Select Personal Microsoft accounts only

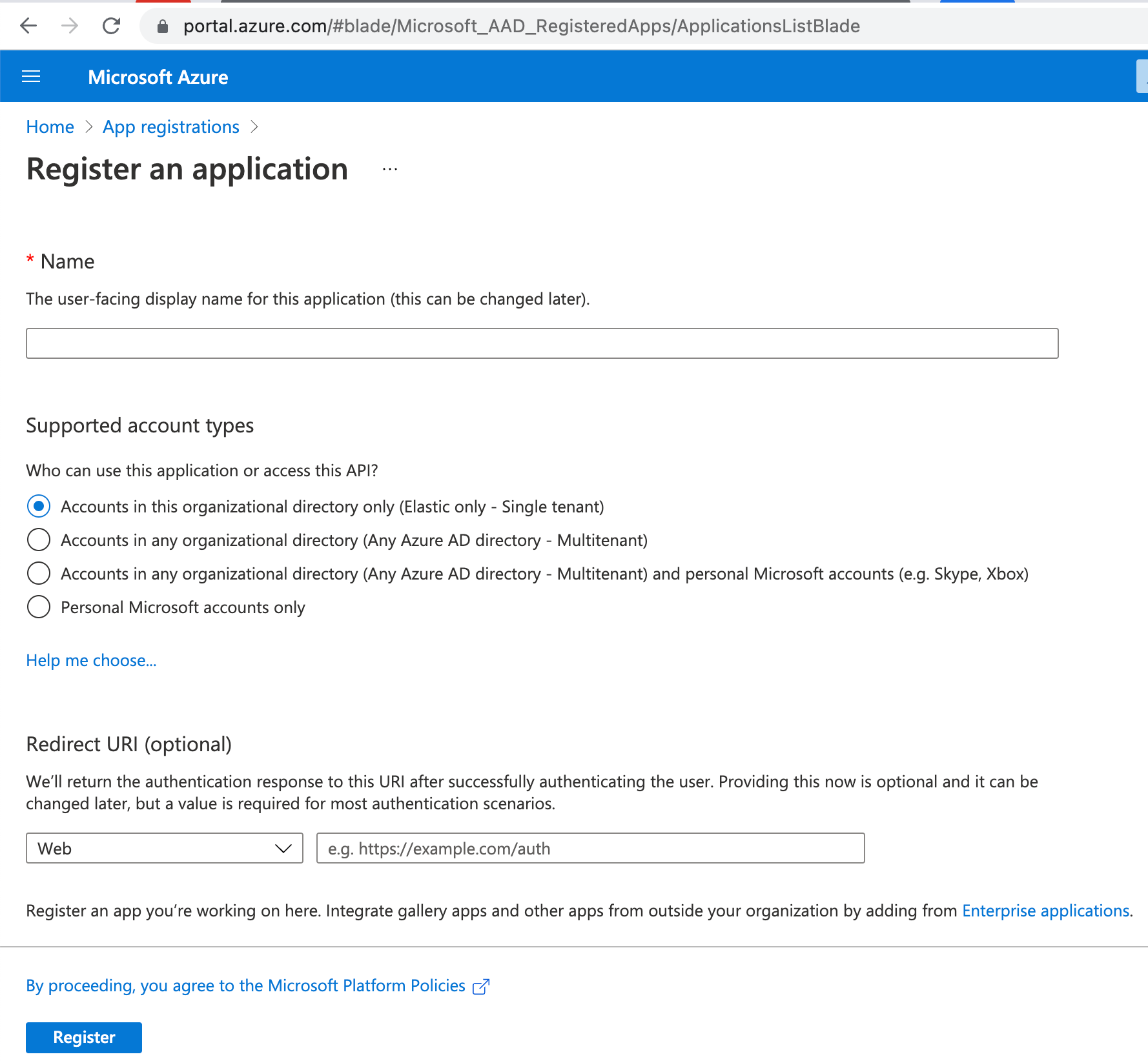(x=38, y=607)
